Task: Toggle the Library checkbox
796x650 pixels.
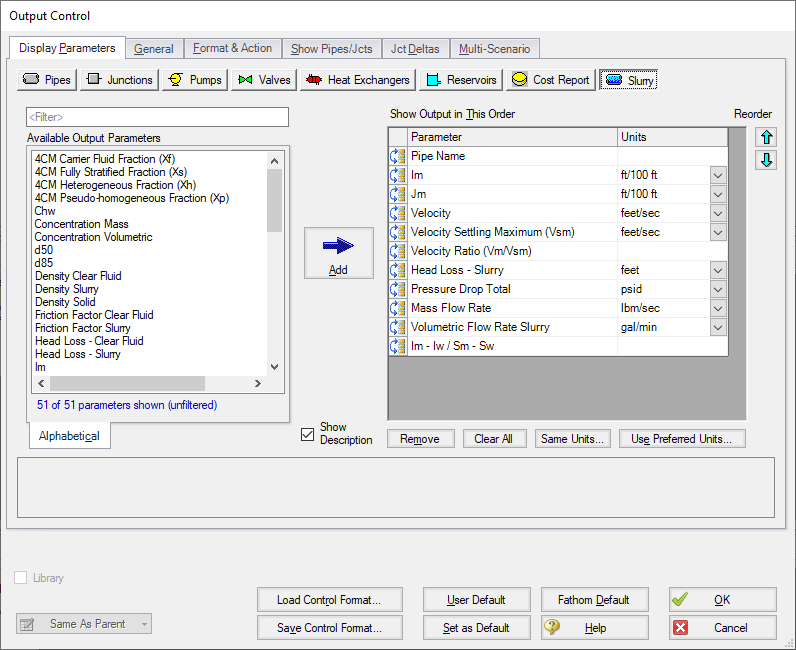Action: pyautogui.click(x=22, y=578)
